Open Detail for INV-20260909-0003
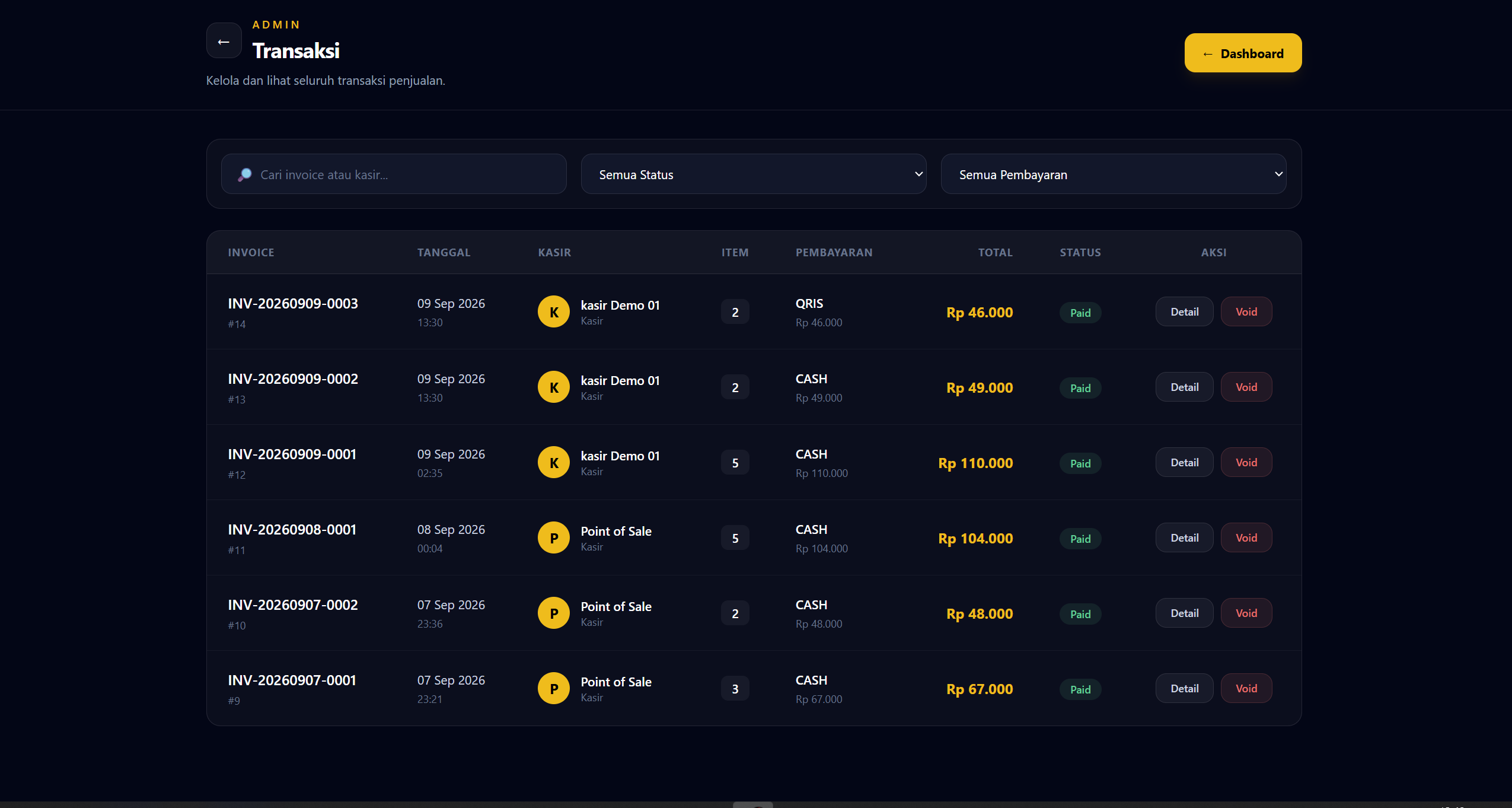Image resolution: width=1512 pixels, height=808 pixels. coord(1184,312)
